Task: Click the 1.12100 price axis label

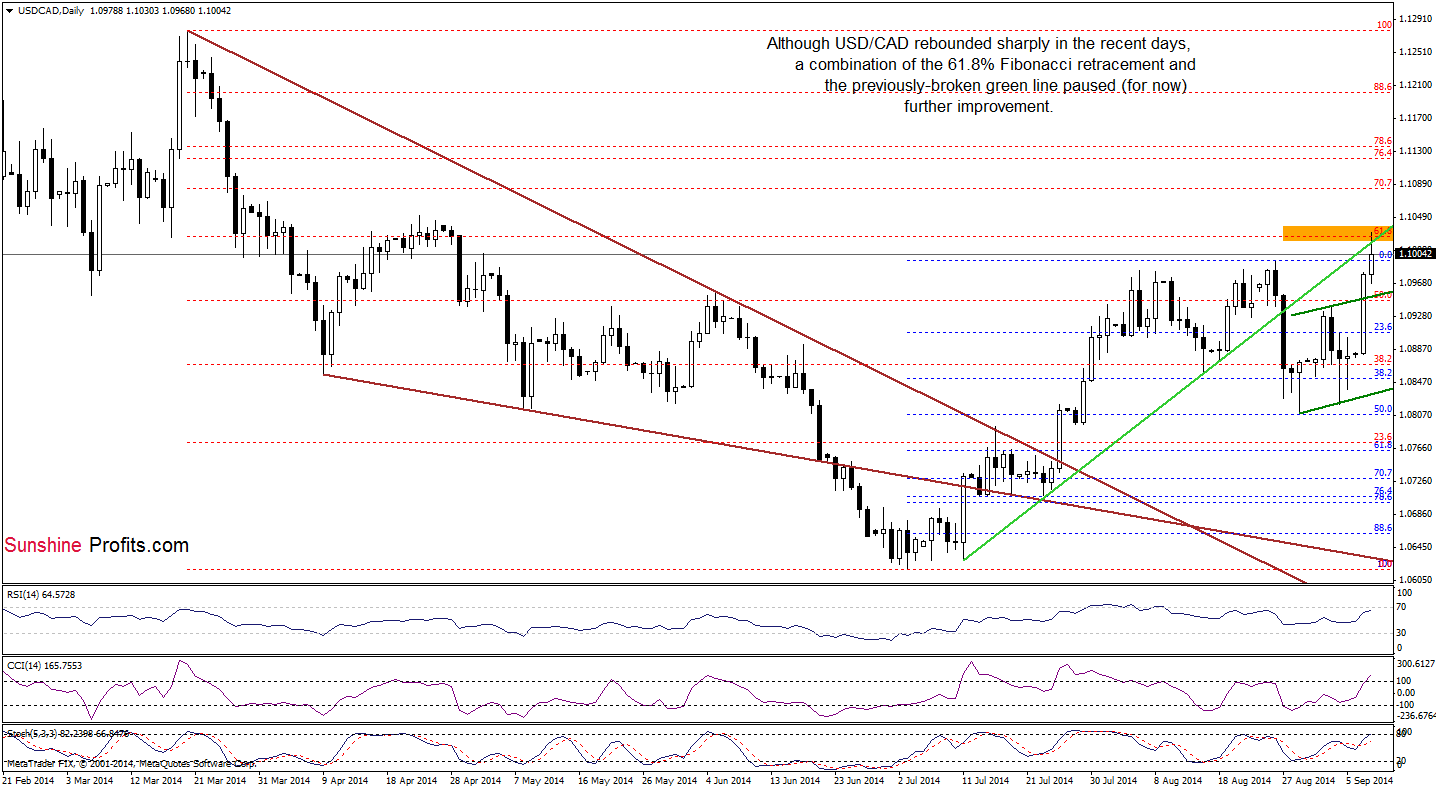Action: [1414, 84]
